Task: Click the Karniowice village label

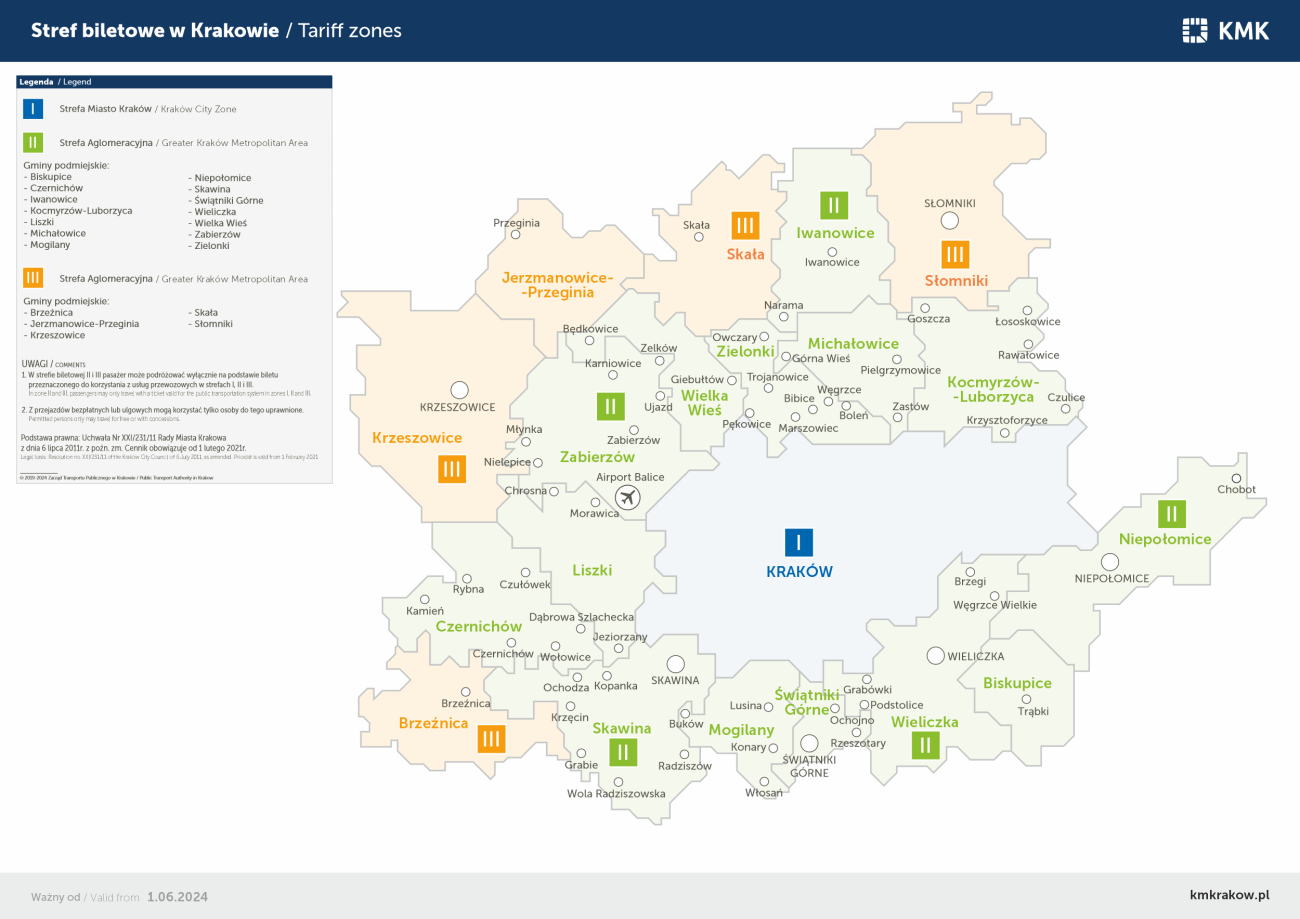Action: tap(613, 363)
